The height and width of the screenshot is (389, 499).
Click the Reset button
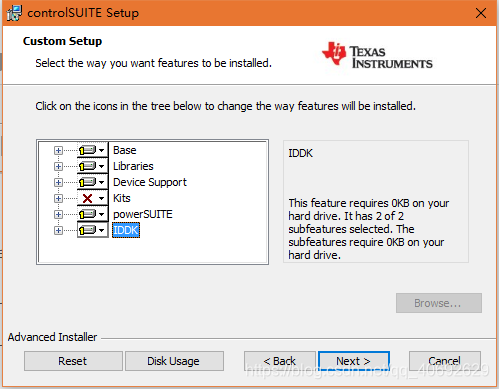click(73, 361)
